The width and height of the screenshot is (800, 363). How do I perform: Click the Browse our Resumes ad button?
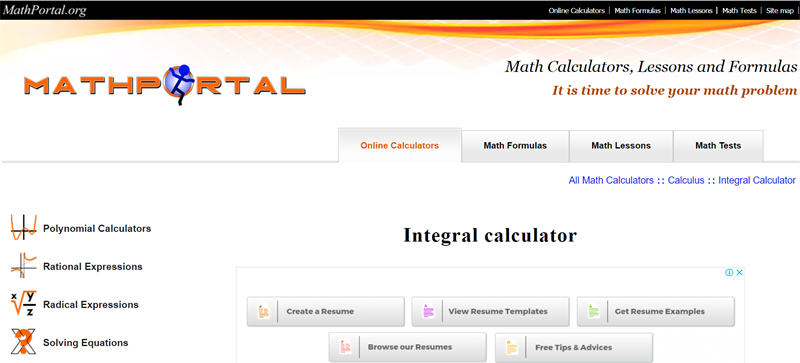(408, 347)
